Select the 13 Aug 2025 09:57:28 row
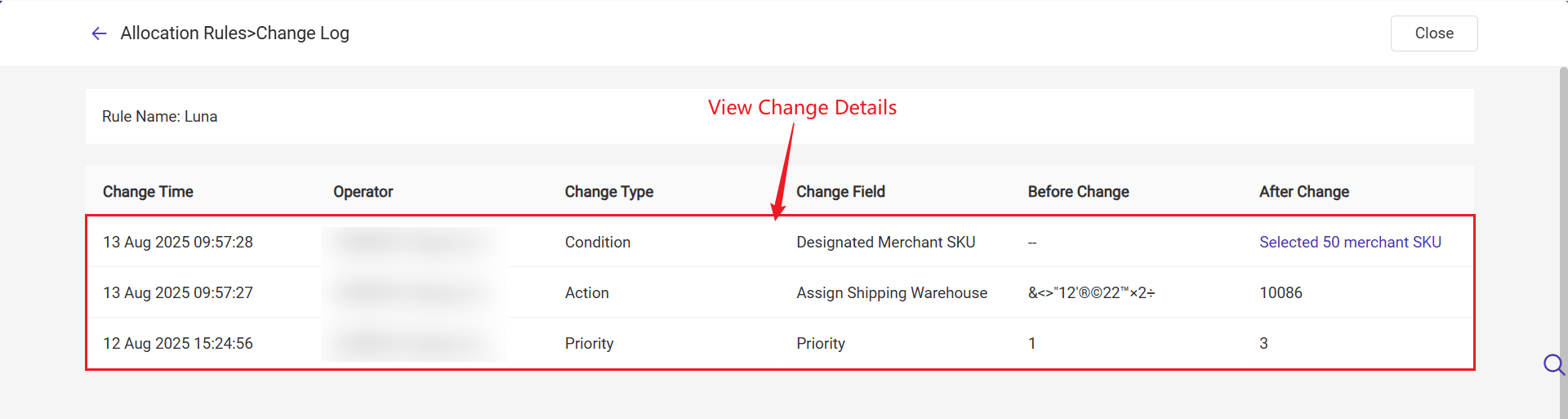The image size is (1568, 419). (x=780, y=242)
